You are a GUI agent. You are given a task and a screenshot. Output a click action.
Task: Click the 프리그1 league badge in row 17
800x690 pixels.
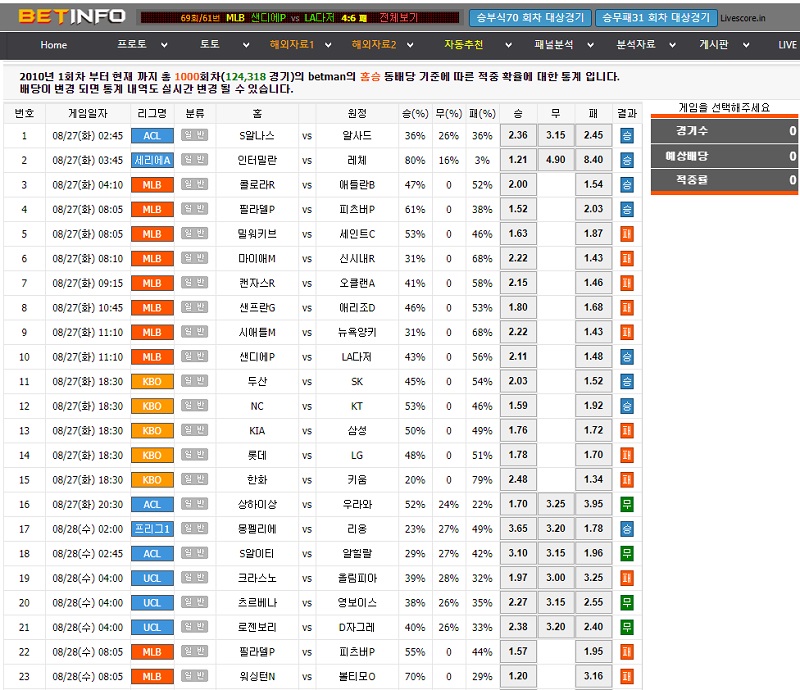click(151, 529)
